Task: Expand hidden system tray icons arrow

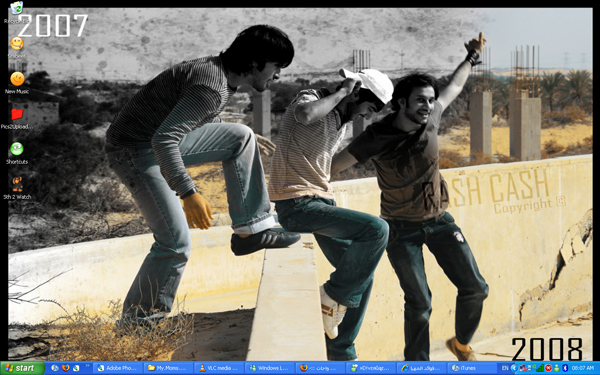Action: [514, 368]
